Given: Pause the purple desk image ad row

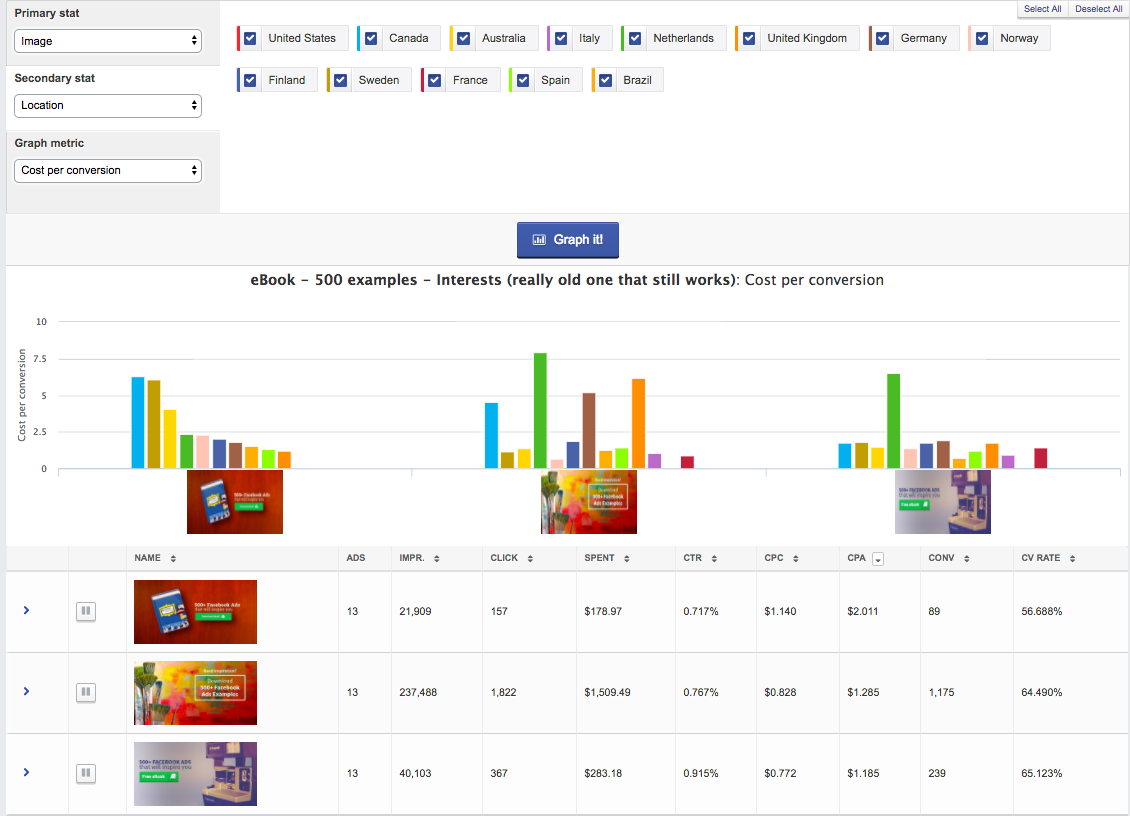Looking at the screenshot, I should pos(86,773).
